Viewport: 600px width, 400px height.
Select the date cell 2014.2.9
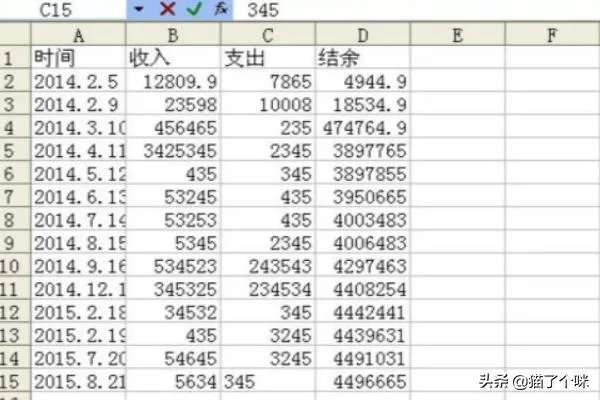click(x=78, y=103)
